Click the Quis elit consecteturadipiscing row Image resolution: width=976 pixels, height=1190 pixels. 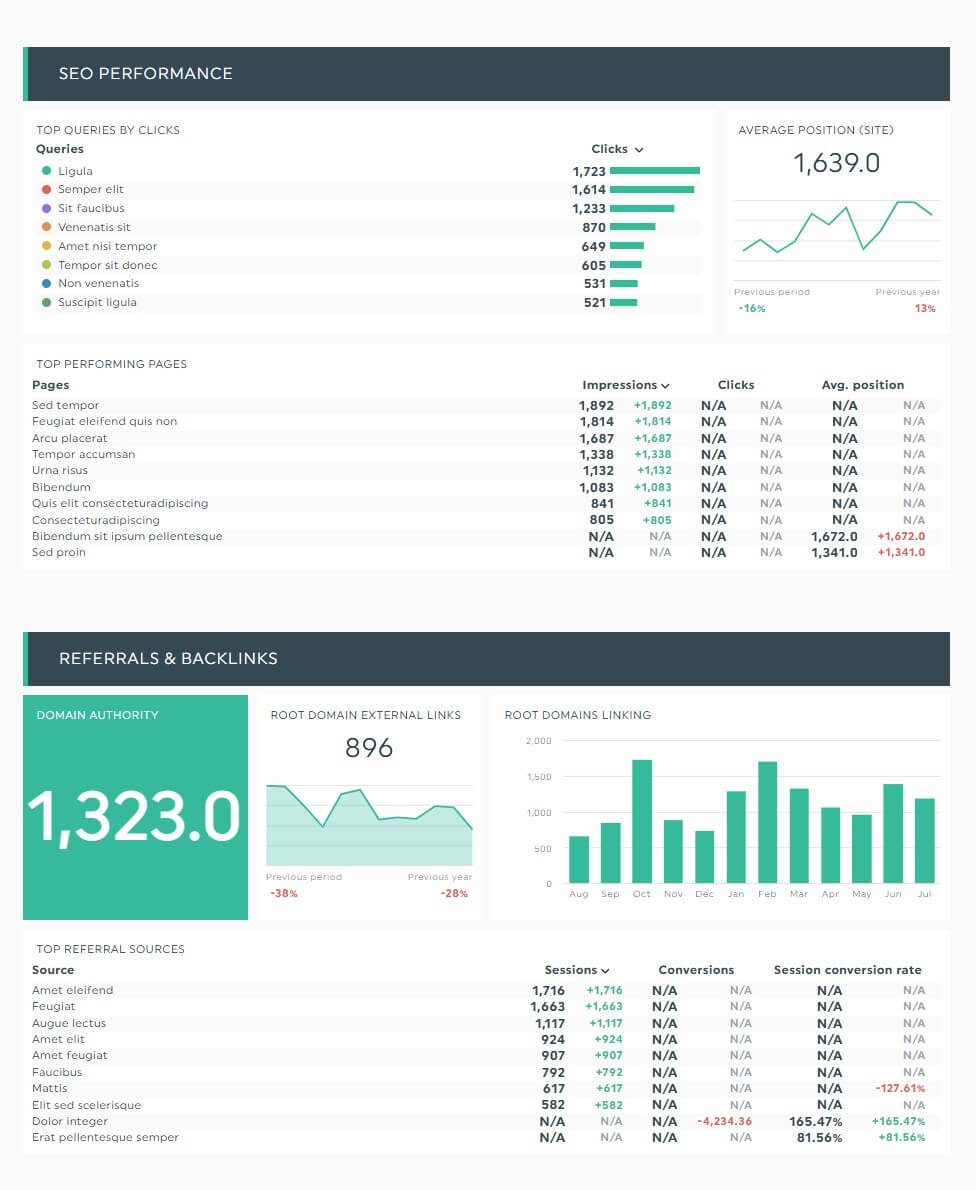pos(486,503)
